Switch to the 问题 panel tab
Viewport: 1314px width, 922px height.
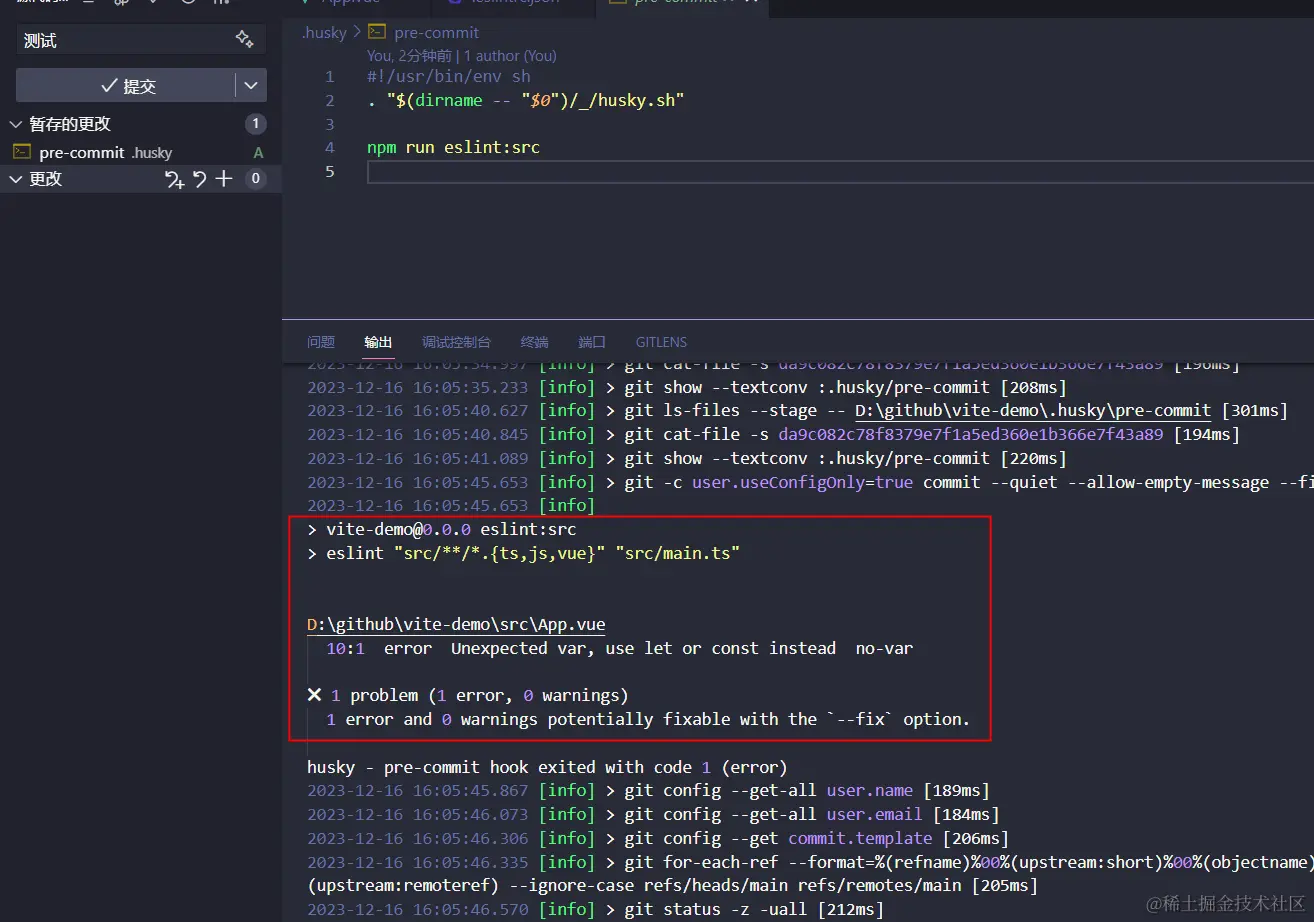pos(321,342)
